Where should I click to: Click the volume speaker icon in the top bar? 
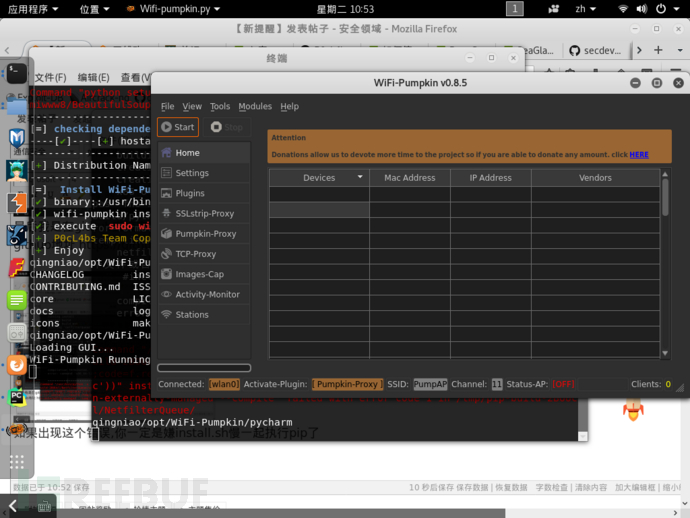tap(642, 9)
